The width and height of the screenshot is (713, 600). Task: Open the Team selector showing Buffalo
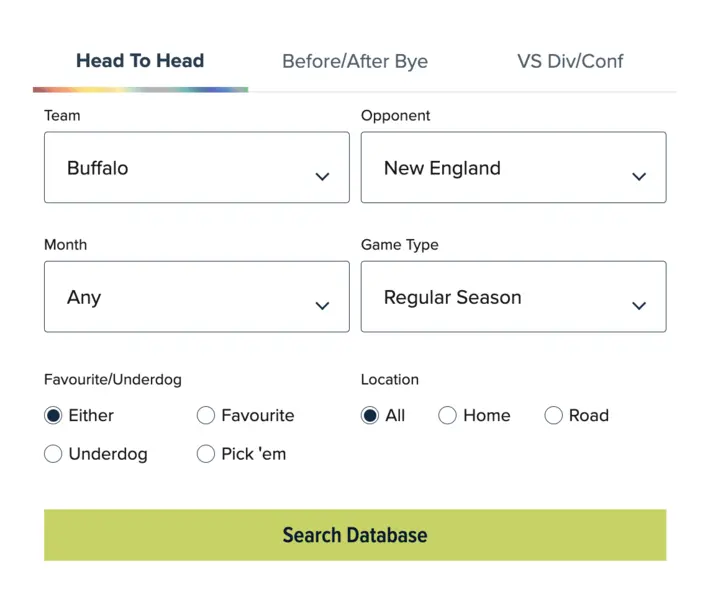point(180,168)
